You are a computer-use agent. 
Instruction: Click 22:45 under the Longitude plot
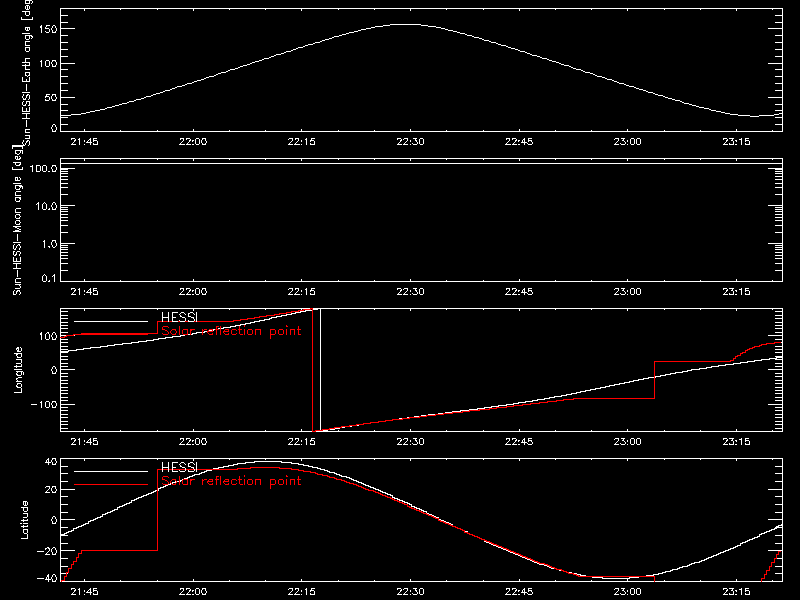[519, 441]
